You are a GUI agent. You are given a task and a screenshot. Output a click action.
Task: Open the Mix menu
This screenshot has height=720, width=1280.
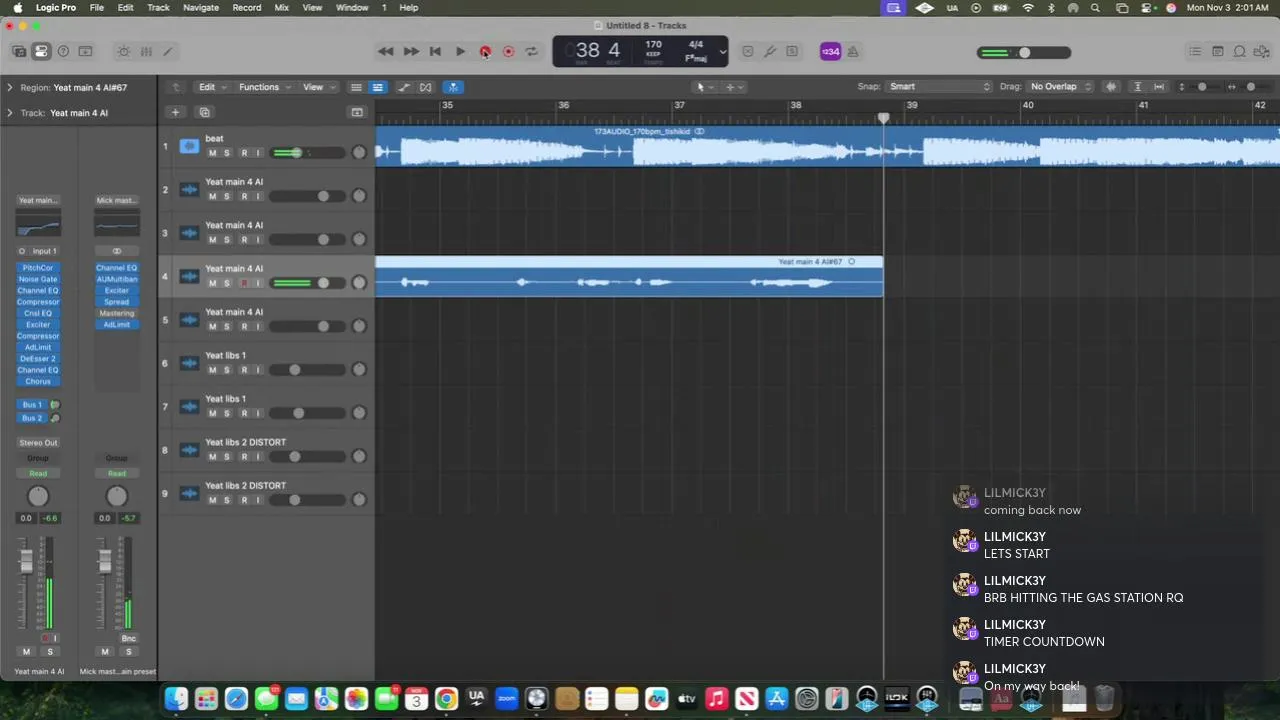(x=282, y=7)
